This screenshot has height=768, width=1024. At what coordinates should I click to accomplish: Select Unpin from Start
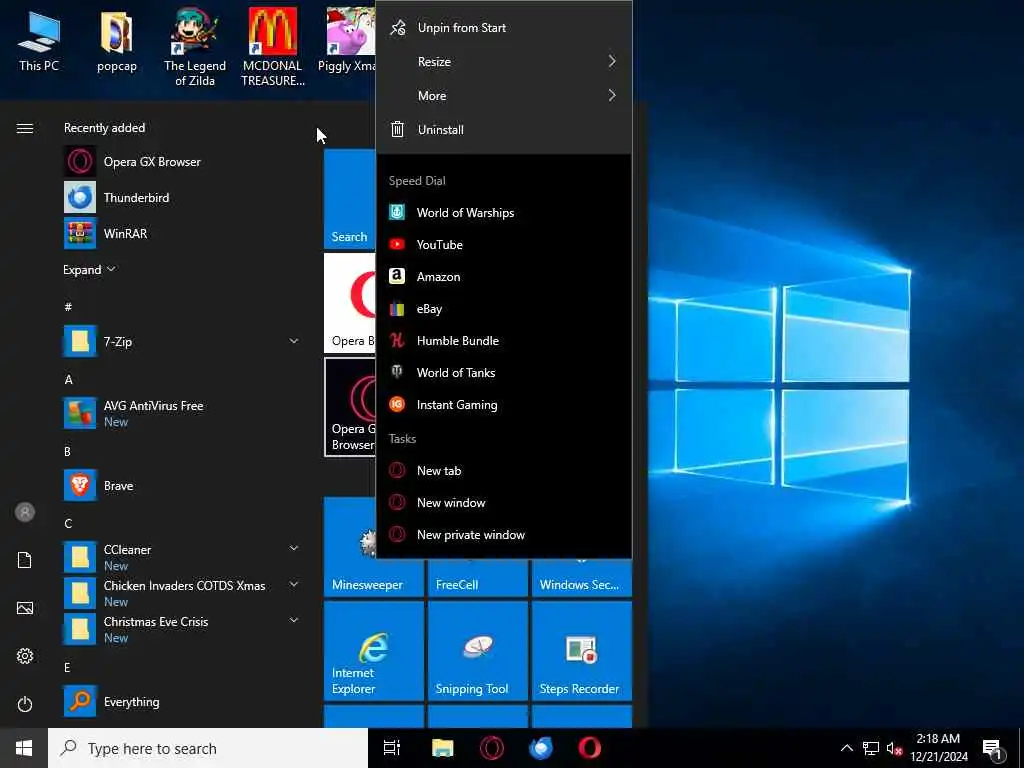tap(504, 27)
